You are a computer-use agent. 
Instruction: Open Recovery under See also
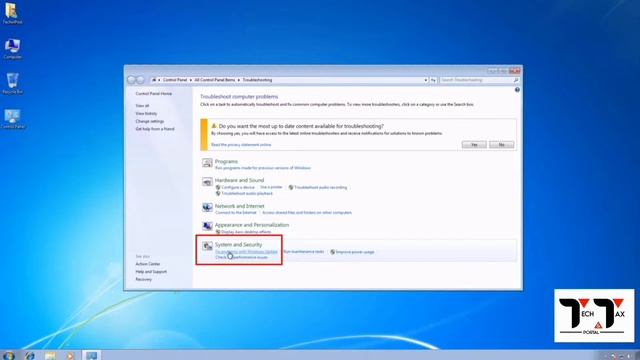pos(143,280)
